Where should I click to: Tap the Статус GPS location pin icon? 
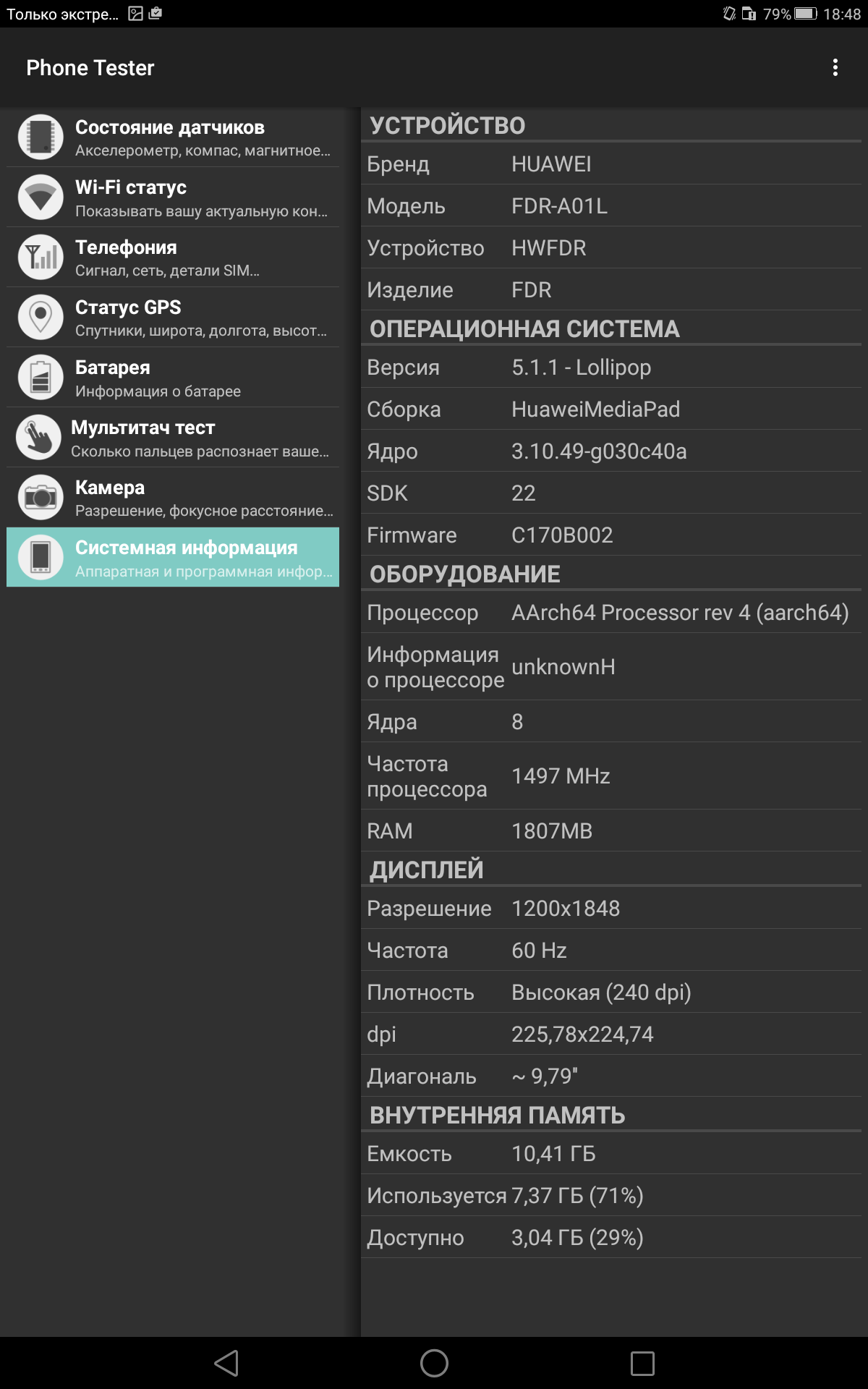pos(41,317)
